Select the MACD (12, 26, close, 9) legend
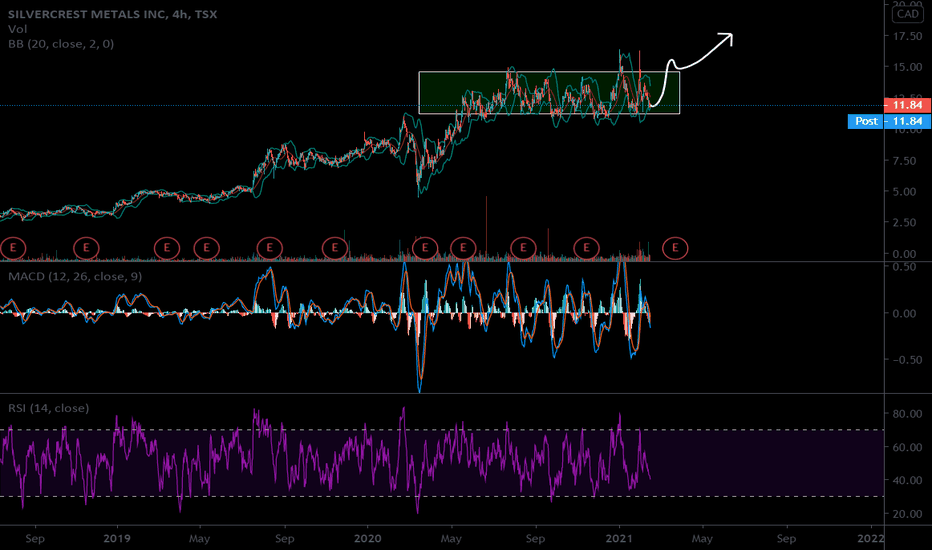 point(75,276)
